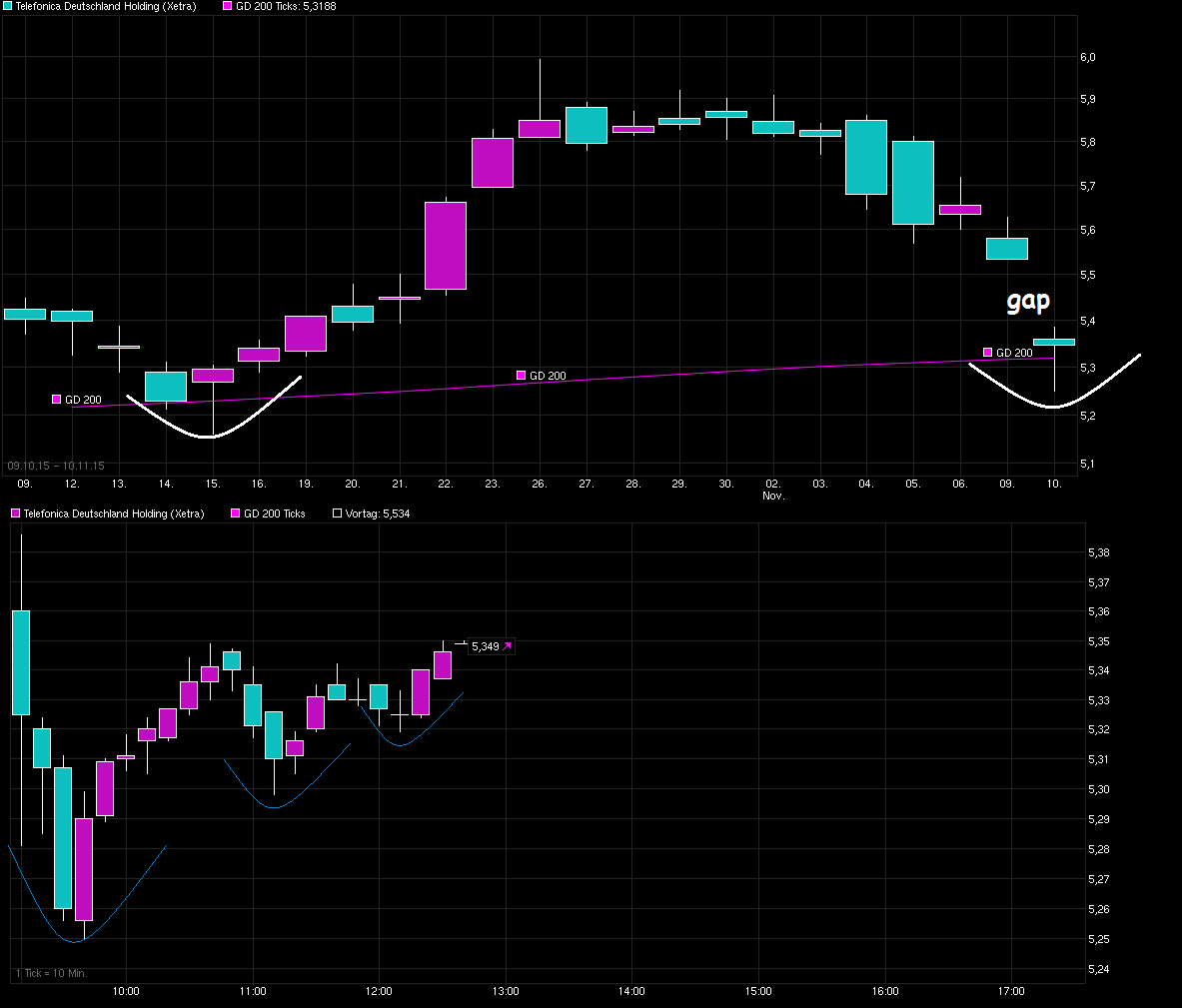The image size is (1182, 1008).
Task: Click the pink arrow icon beside 5,349
Action: click(x=507, y=647)
